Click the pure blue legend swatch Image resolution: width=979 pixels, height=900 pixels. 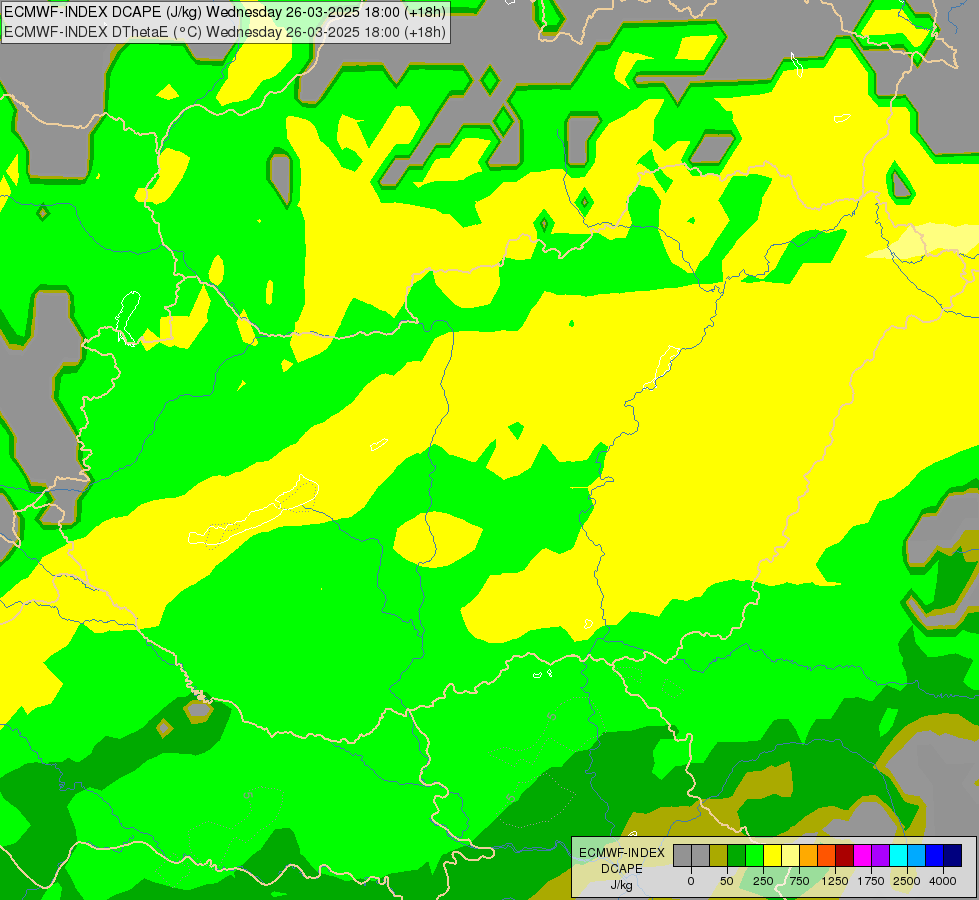(935, 855)
